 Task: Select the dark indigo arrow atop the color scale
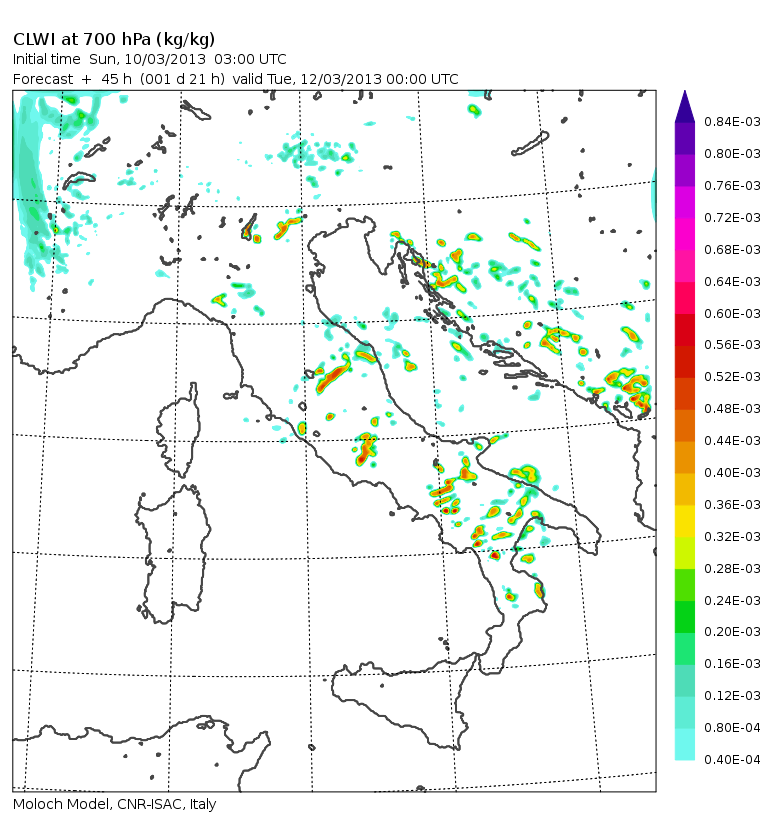684,109
